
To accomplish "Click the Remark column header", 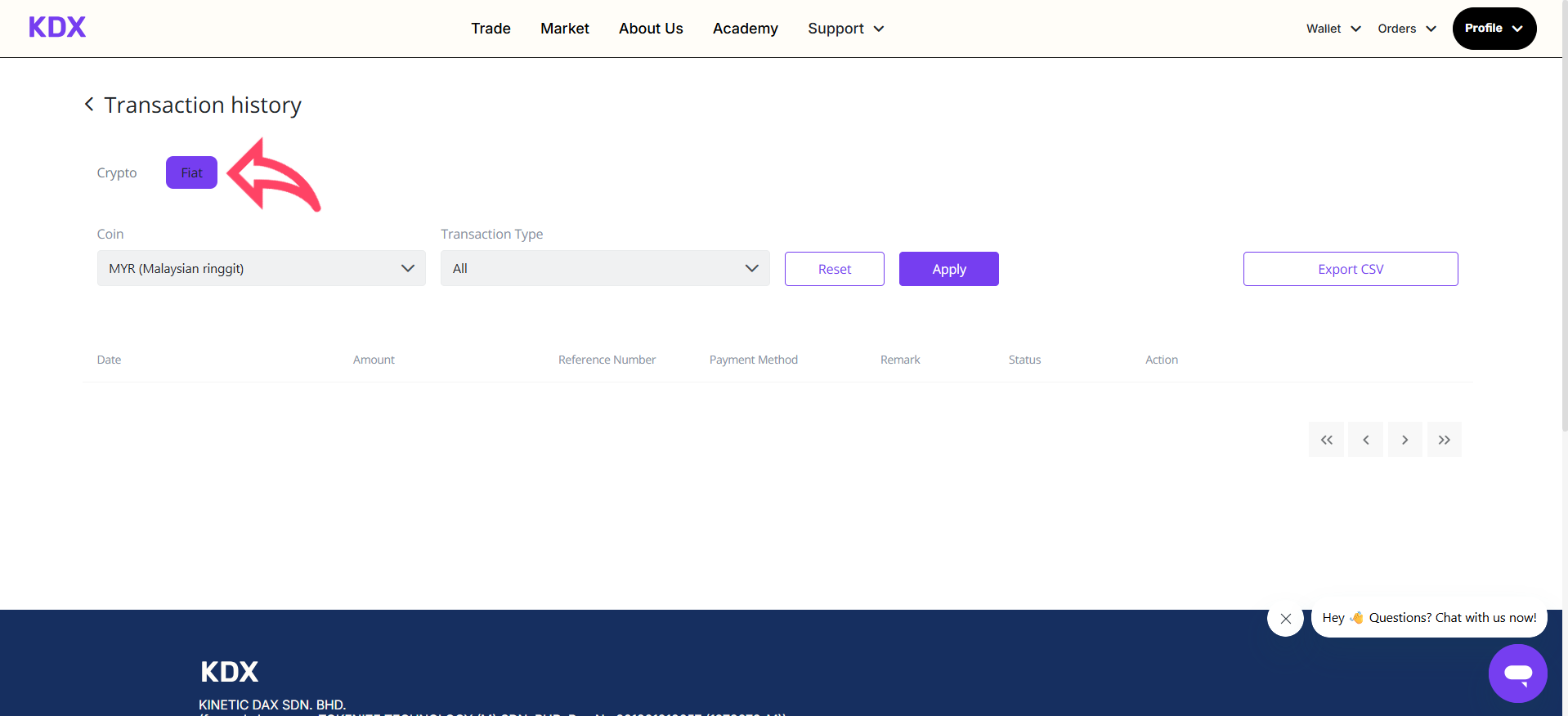I will (900, 360).
